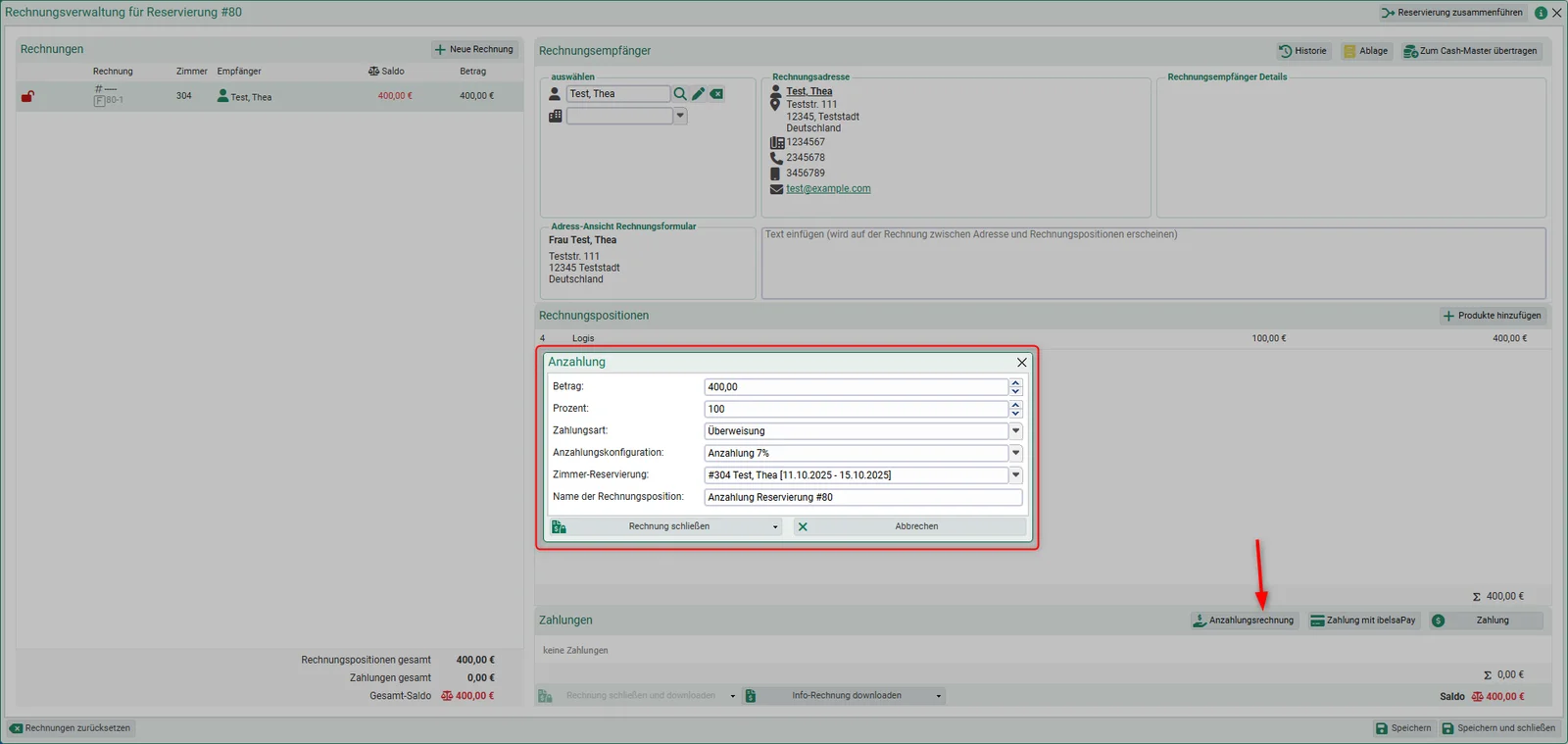Click the edit recipient pencil icon
Screen dimensions: 1568x744
(x=699, y=94)
